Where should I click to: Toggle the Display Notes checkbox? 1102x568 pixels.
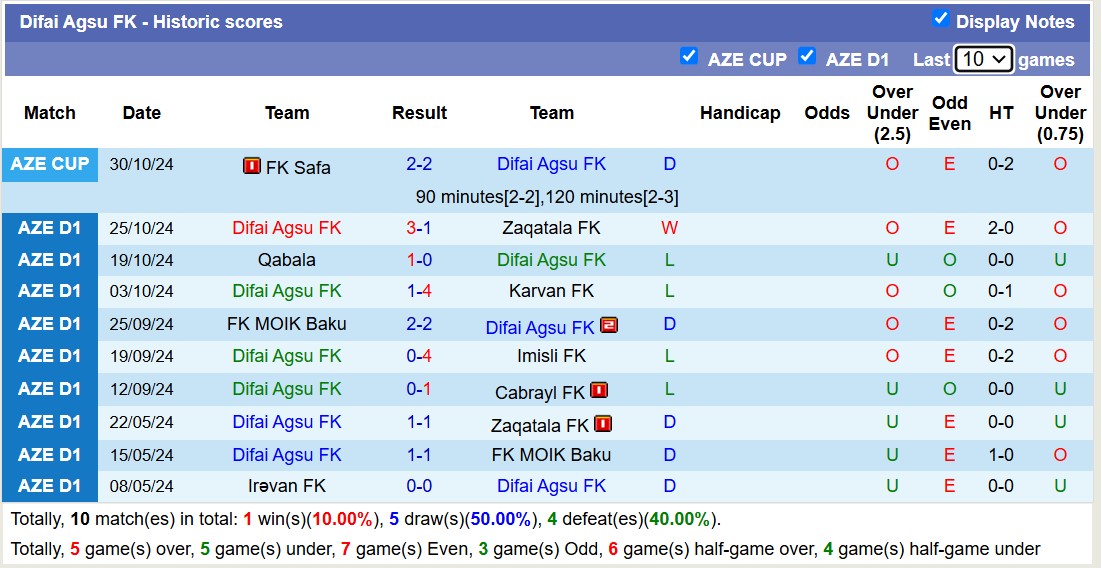(941, 19)
